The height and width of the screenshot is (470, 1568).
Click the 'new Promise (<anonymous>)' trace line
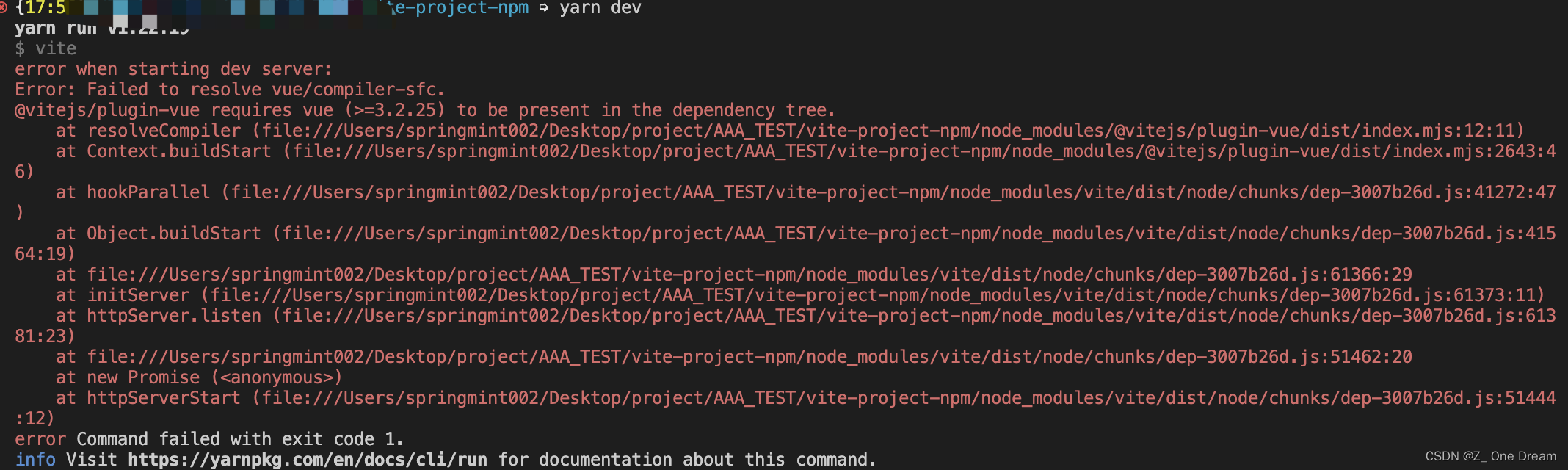pyautogui.click(x=214, y=377)
